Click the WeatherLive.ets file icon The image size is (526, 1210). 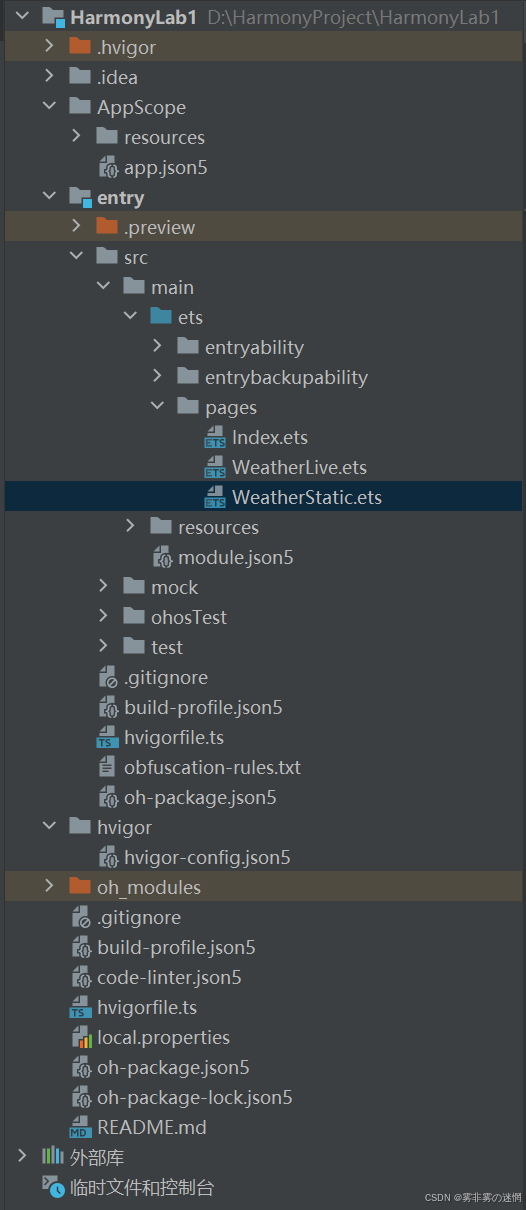click(x=215, y=467)
